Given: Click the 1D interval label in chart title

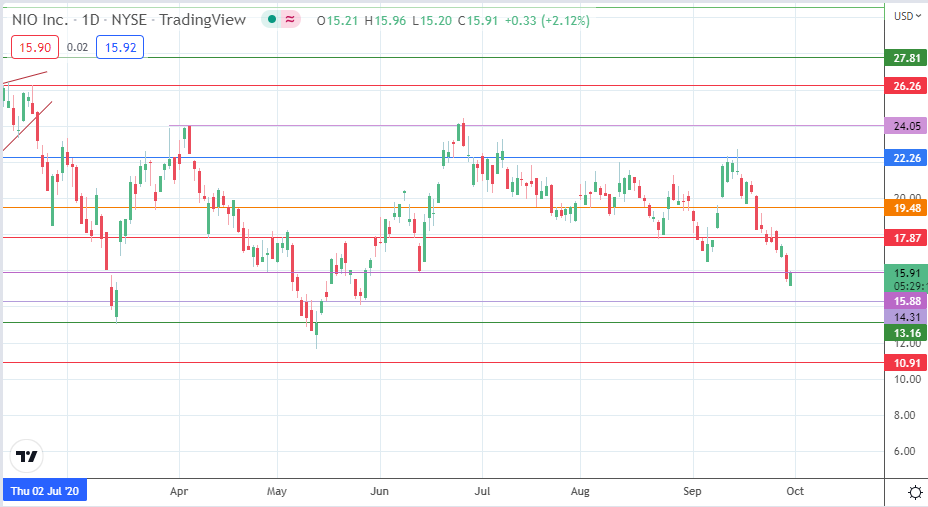Looking at the screenshot, I should [x=91, y=20].
